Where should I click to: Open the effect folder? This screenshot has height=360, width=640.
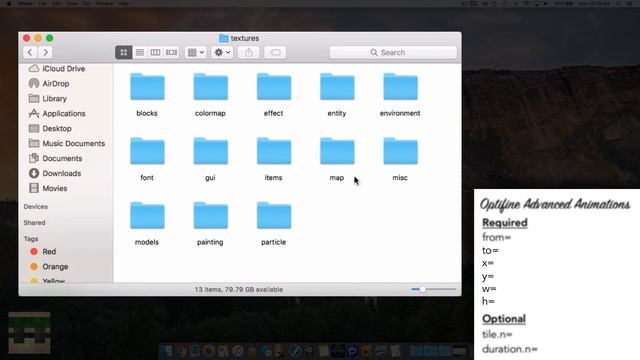pos(273,87)
